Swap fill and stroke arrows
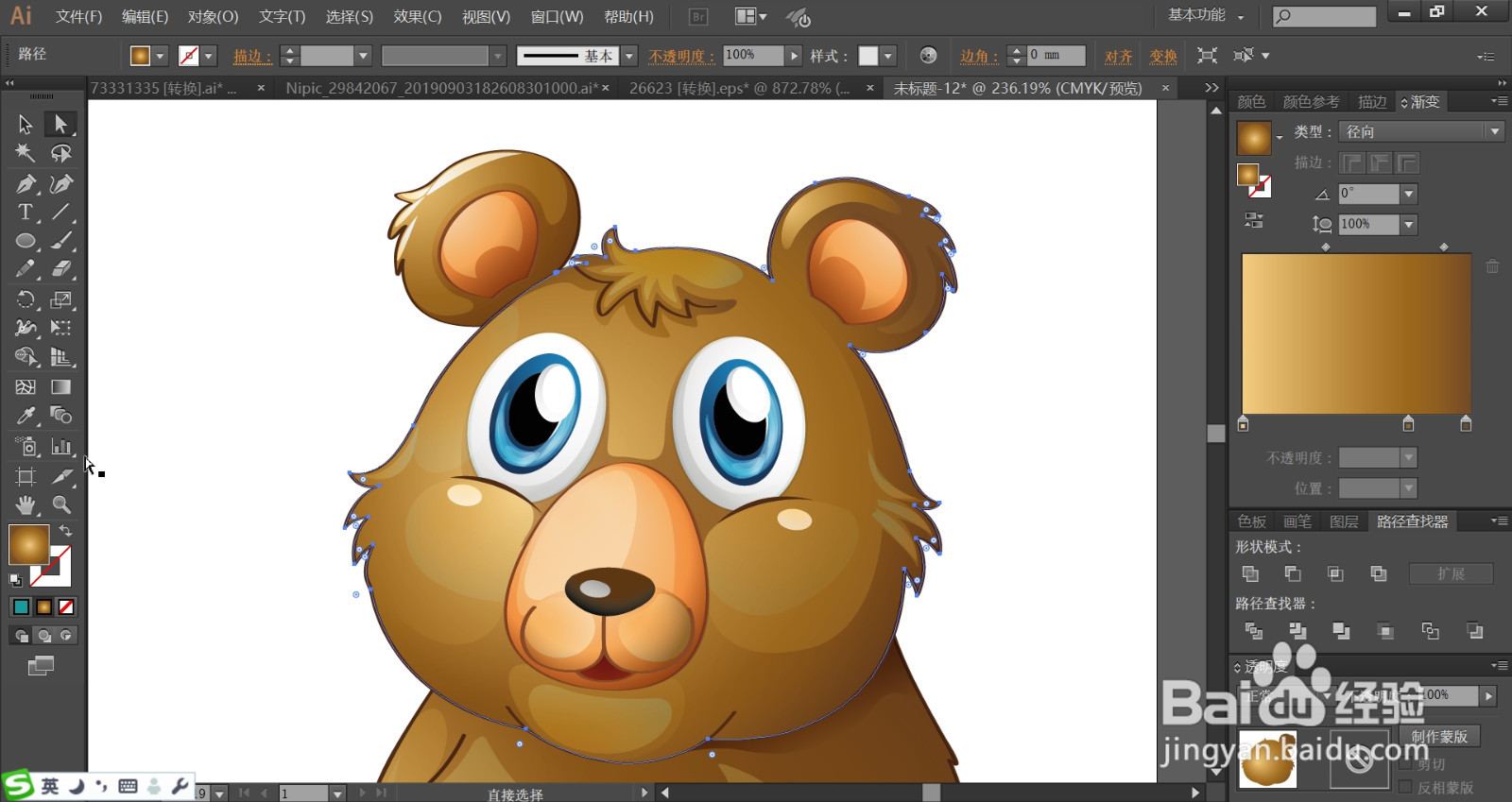The height and width of the screenshot is (802, 1512). click(65, 531)
